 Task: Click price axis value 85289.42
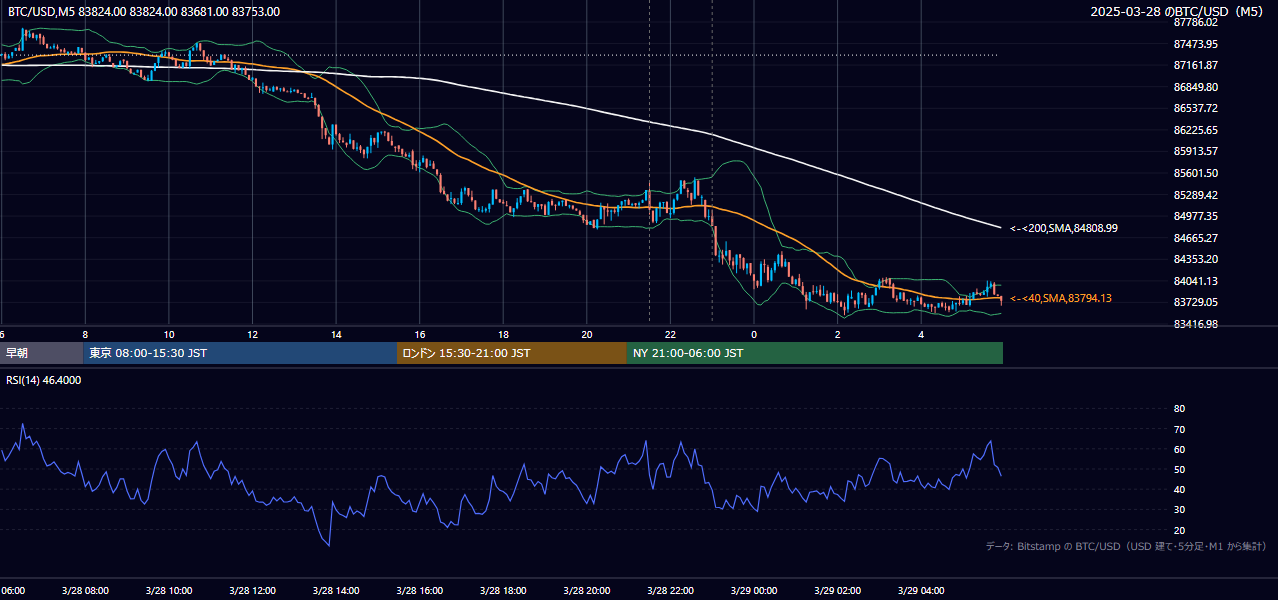(1196, 195)
